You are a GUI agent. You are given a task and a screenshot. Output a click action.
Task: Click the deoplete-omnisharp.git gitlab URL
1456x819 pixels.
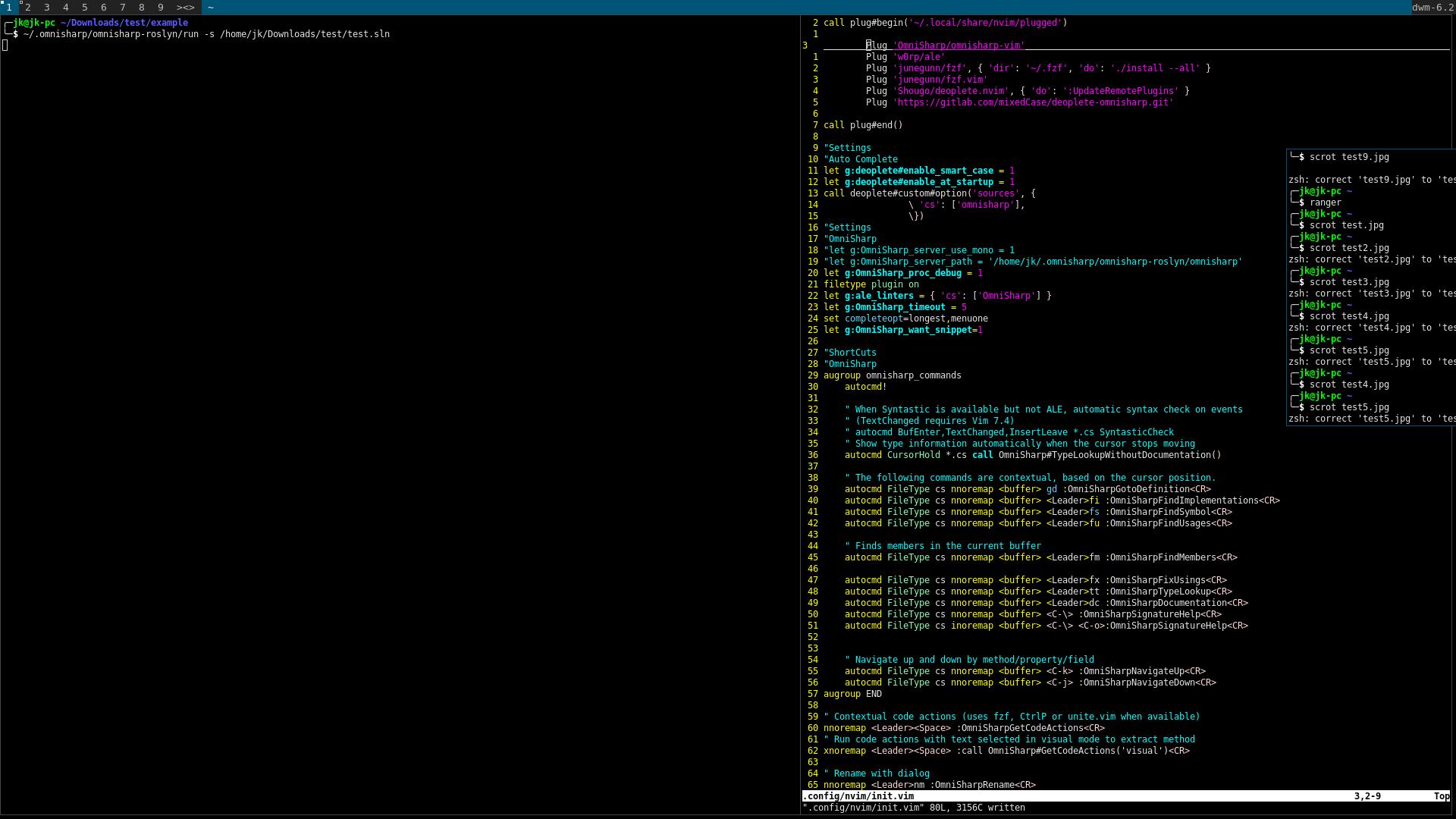click(1033, 102)
